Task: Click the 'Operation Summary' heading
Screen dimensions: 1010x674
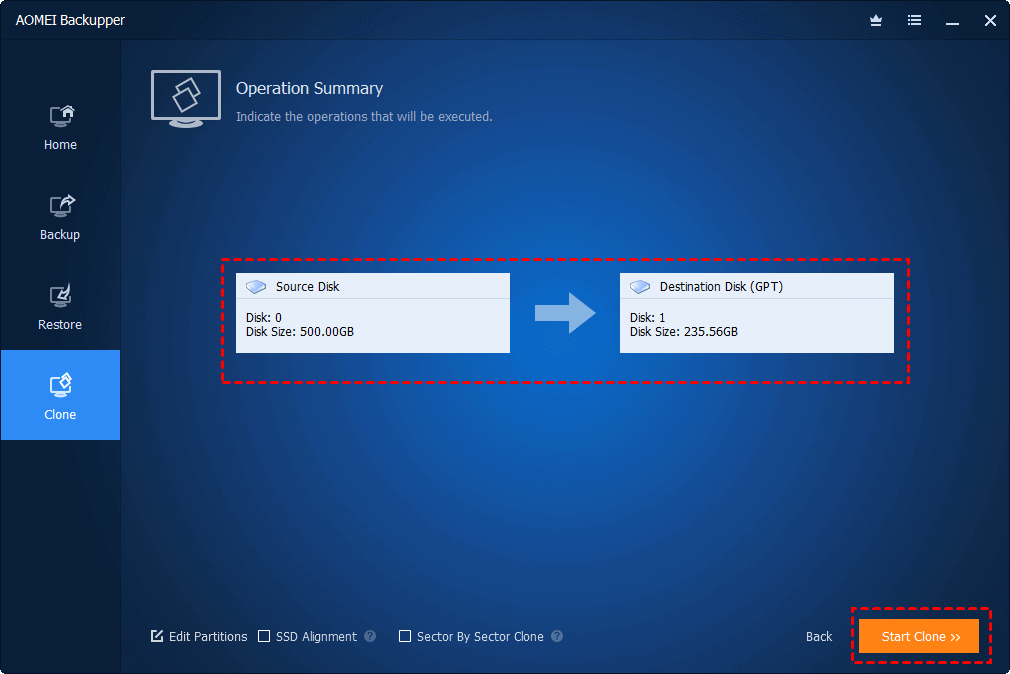Action: tap(309, 88)
